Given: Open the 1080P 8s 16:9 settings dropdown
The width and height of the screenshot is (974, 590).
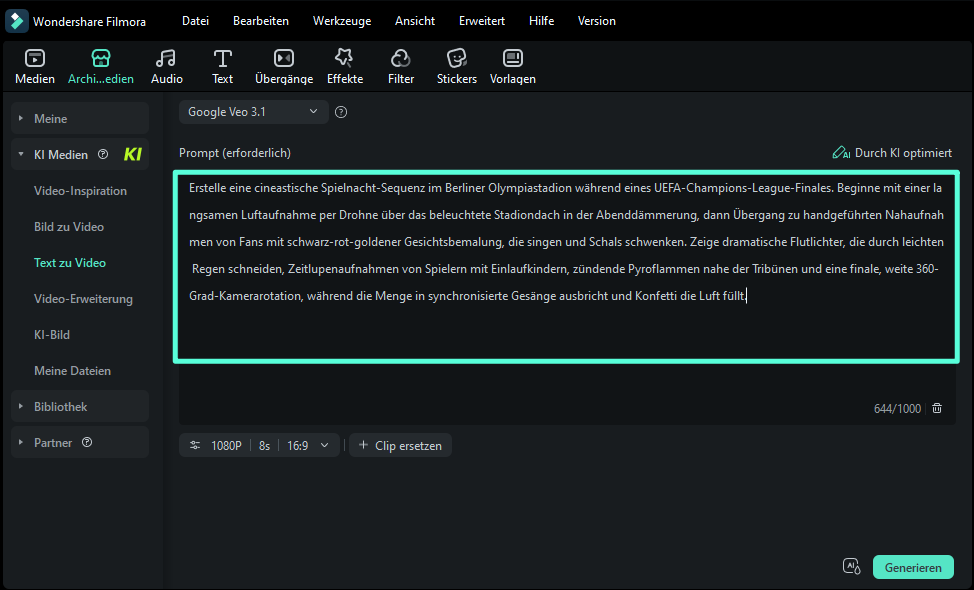Looking at the screenshot, I should pos(259,446).
